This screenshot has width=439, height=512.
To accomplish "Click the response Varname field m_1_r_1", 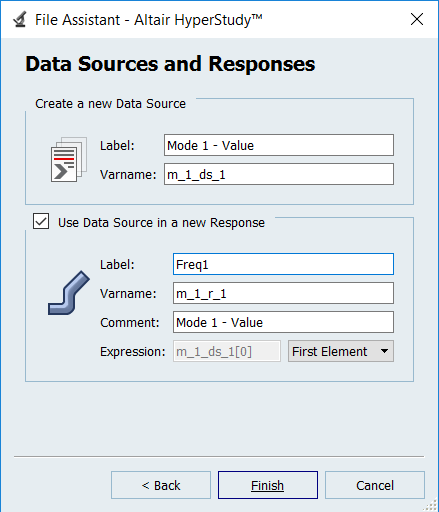I will 283,293.
